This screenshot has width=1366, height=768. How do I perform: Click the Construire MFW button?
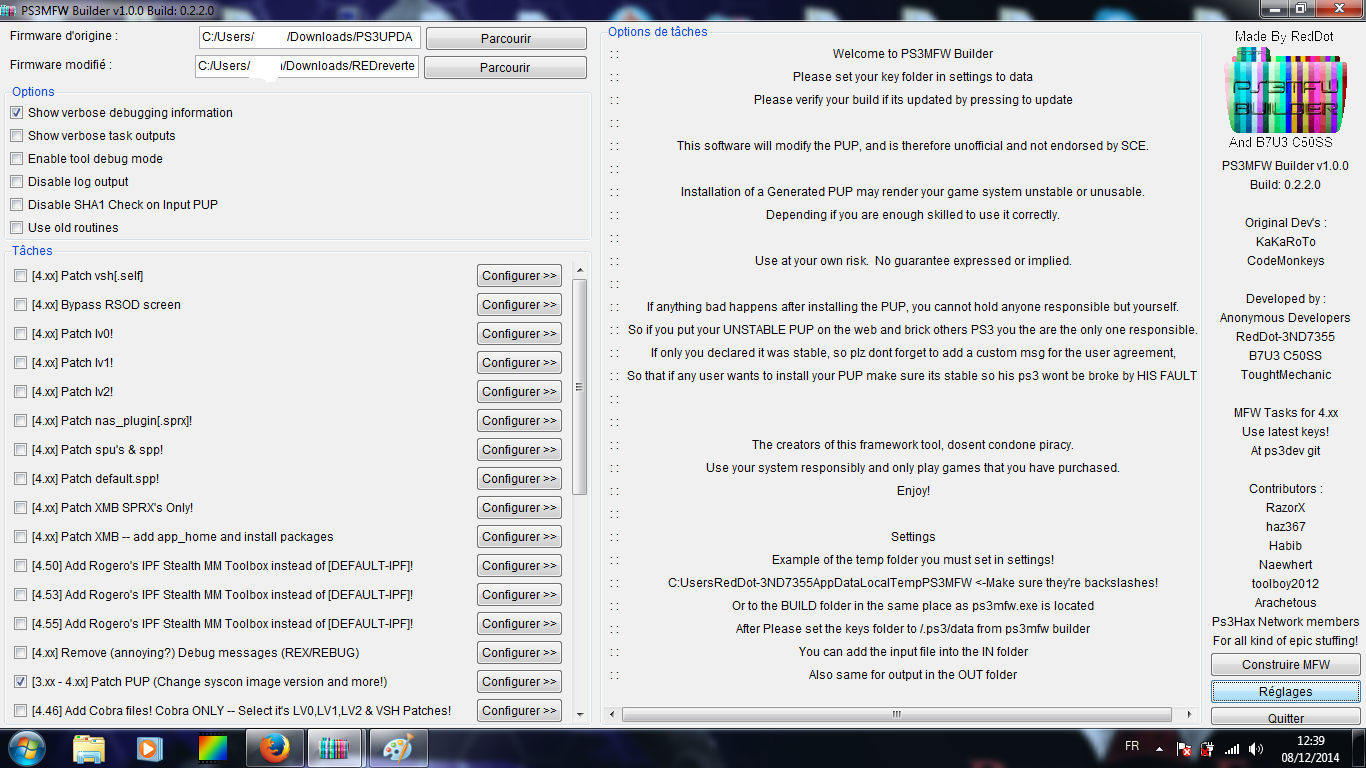1286,665
